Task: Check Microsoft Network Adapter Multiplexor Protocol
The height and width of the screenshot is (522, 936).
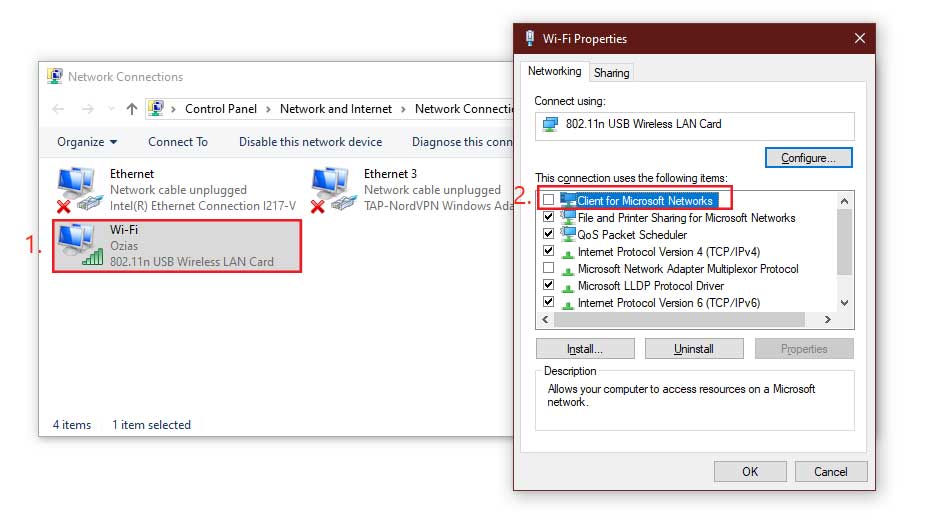Action: coord(549,268)
